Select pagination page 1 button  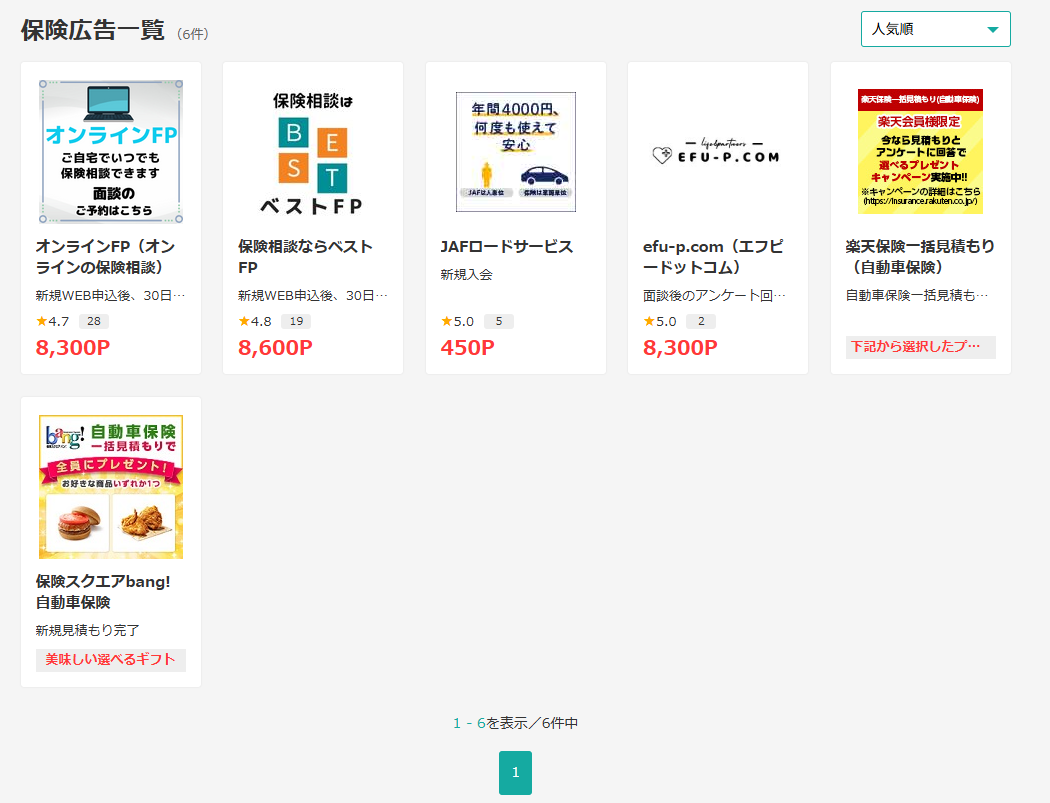pos(516,773)
